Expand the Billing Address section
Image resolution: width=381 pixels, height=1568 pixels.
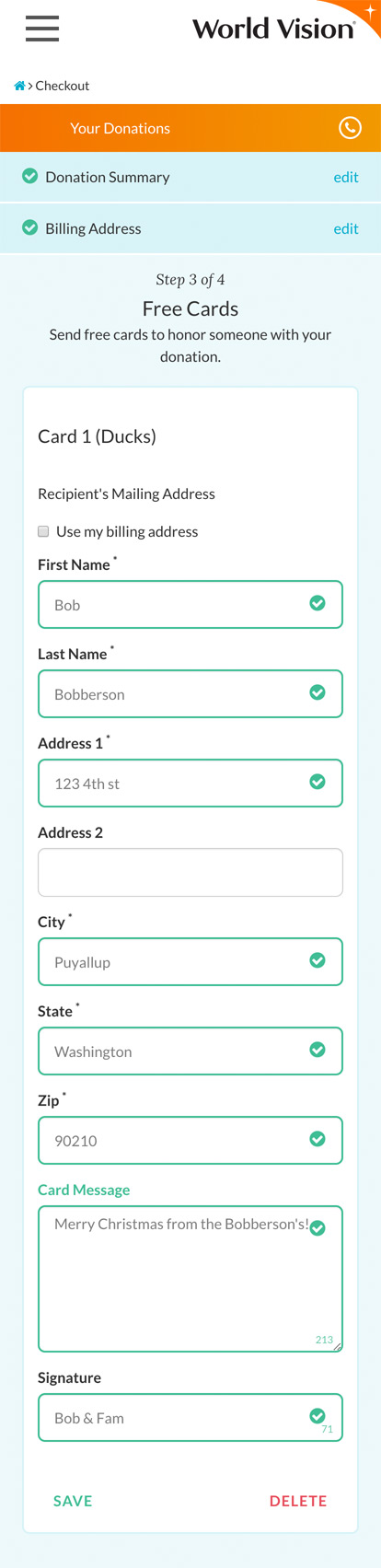(190, 228)
